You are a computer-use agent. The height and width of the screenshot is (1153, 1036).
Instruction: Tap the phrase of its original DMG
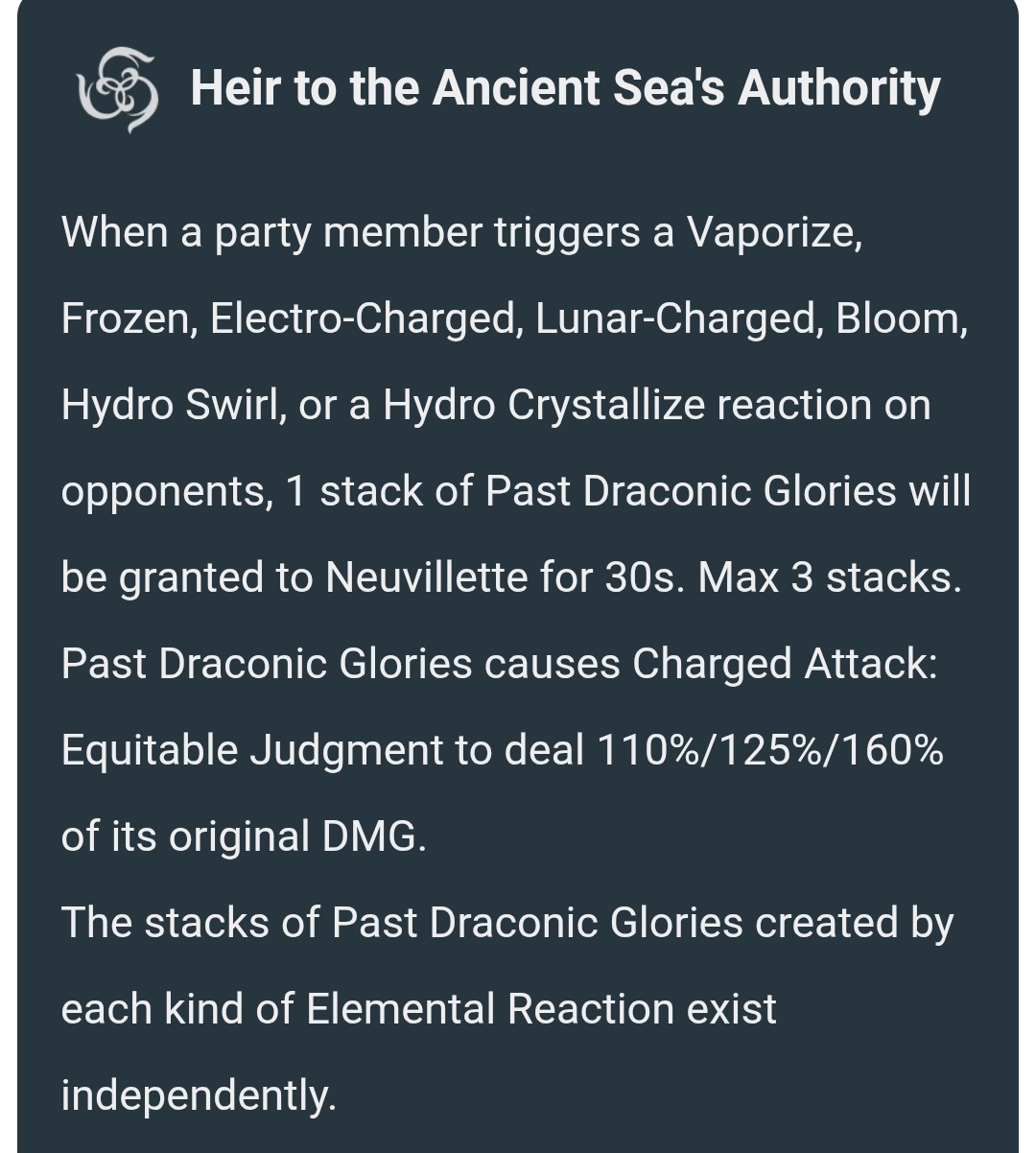coord(244,836)
